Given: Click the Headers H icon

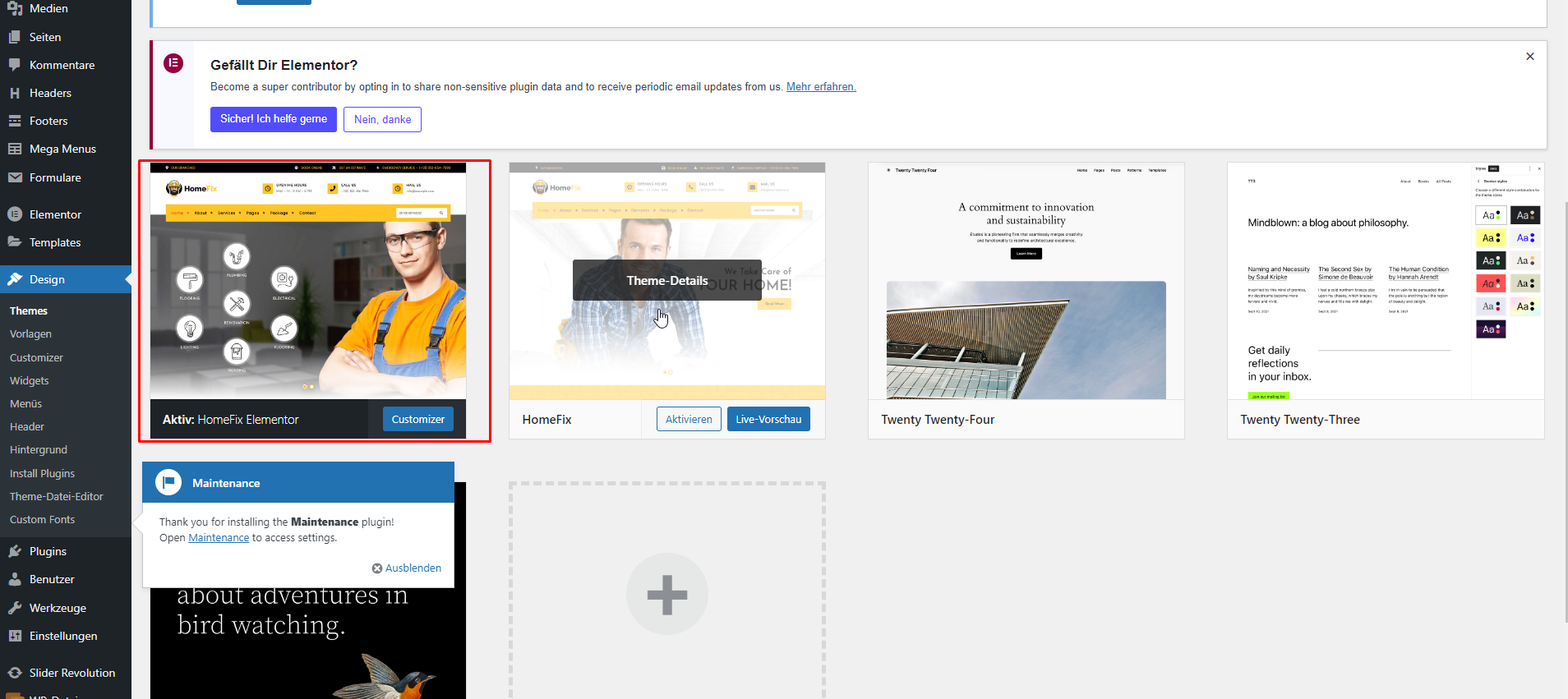Looking at the screenshot, I should click(x=15, y=93).
